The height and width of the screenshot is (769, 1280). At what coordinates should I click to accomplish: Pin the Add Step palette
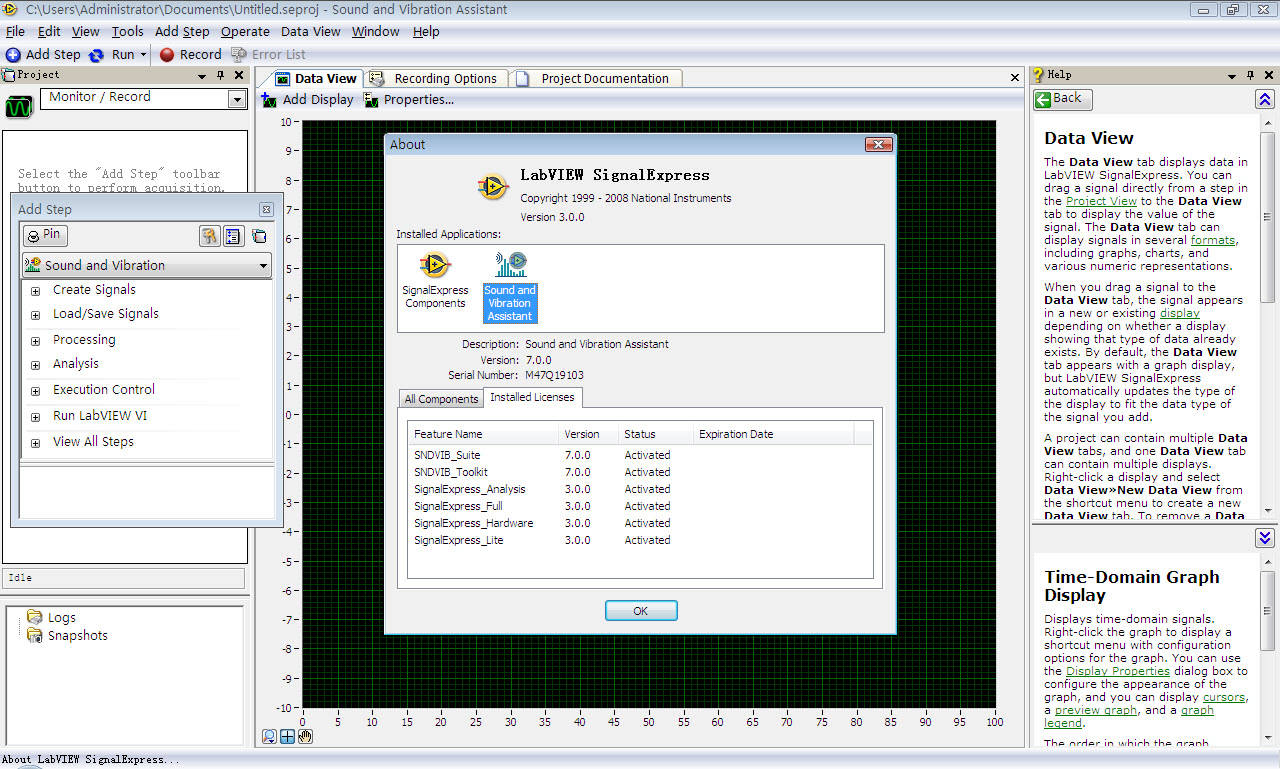click(46, 235)
